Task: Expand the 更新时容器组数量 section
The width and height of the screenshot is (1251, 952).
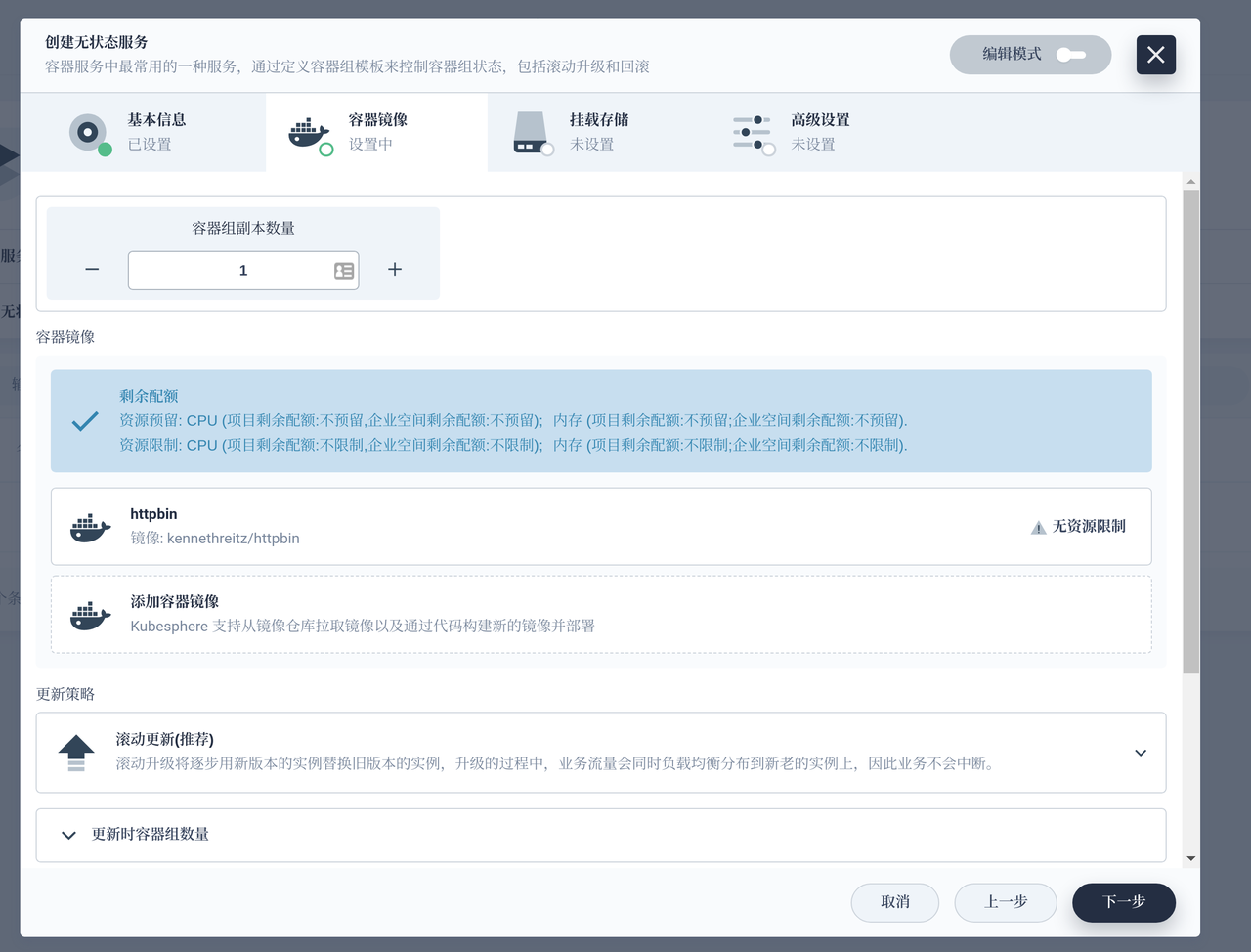Action: tap(601, 835)
